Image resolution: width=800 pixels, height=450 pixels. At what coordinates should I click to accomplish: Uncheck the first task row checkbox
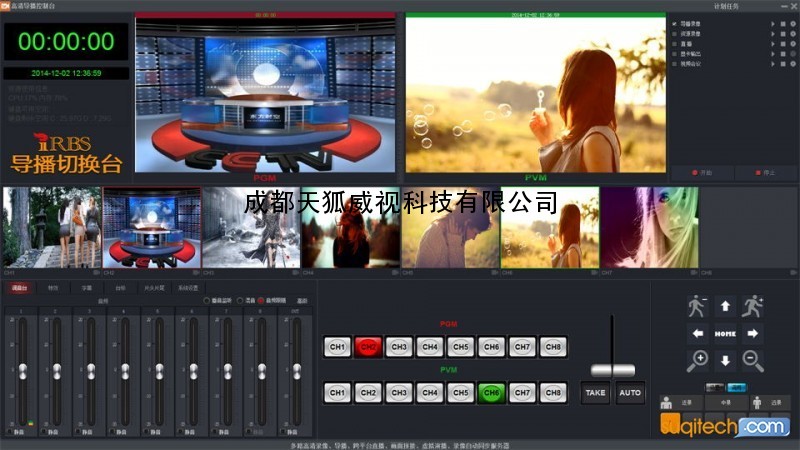click(674, 24)
